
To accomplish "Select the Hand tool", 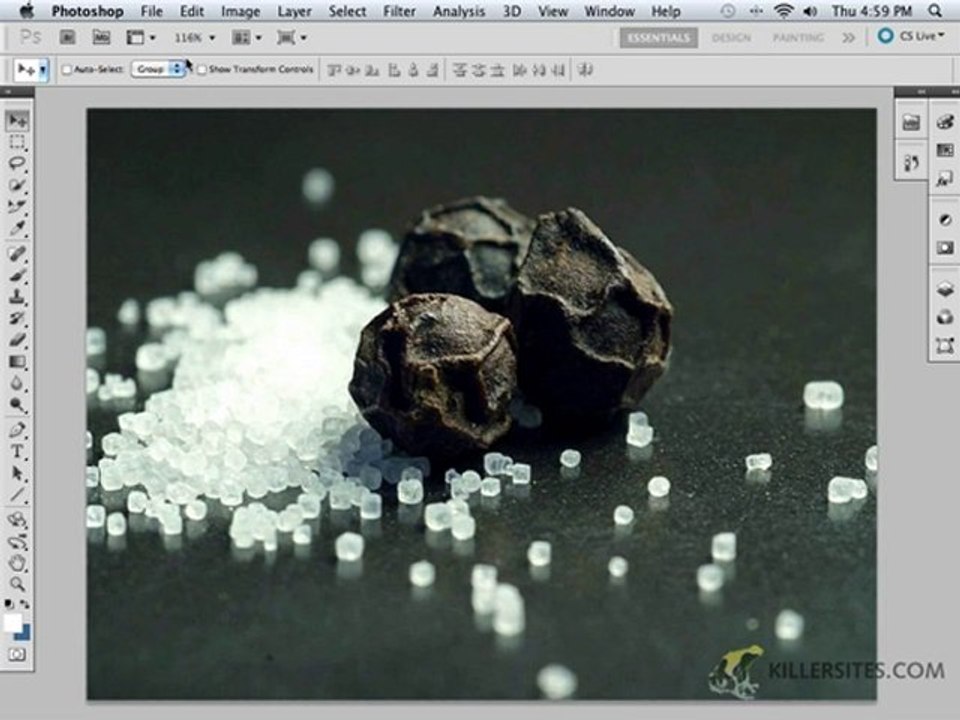I will coord(17,563).
